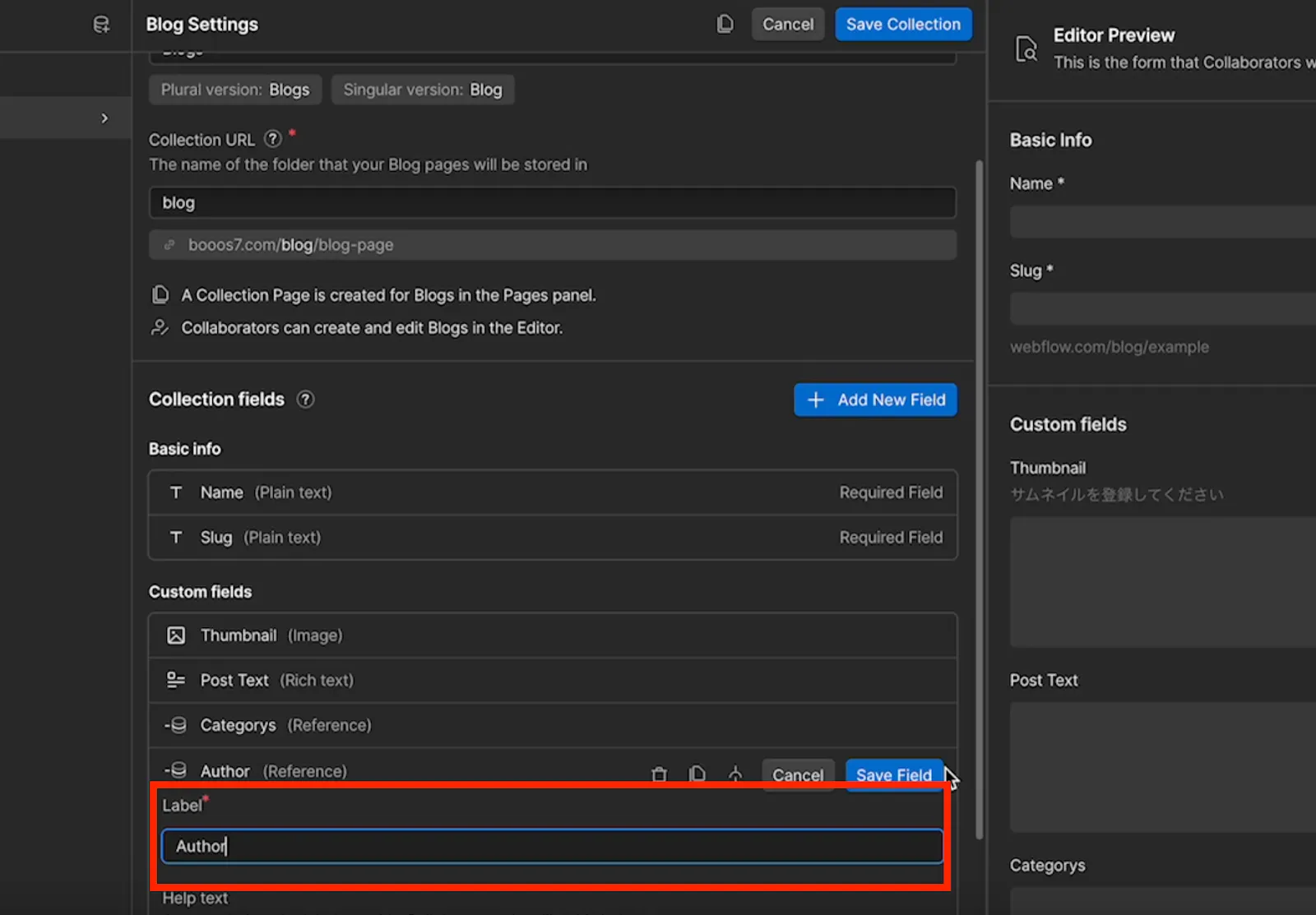Click the rich text icon of Post Text
This screenshot has width=1316, height=915.
[176, 680]
